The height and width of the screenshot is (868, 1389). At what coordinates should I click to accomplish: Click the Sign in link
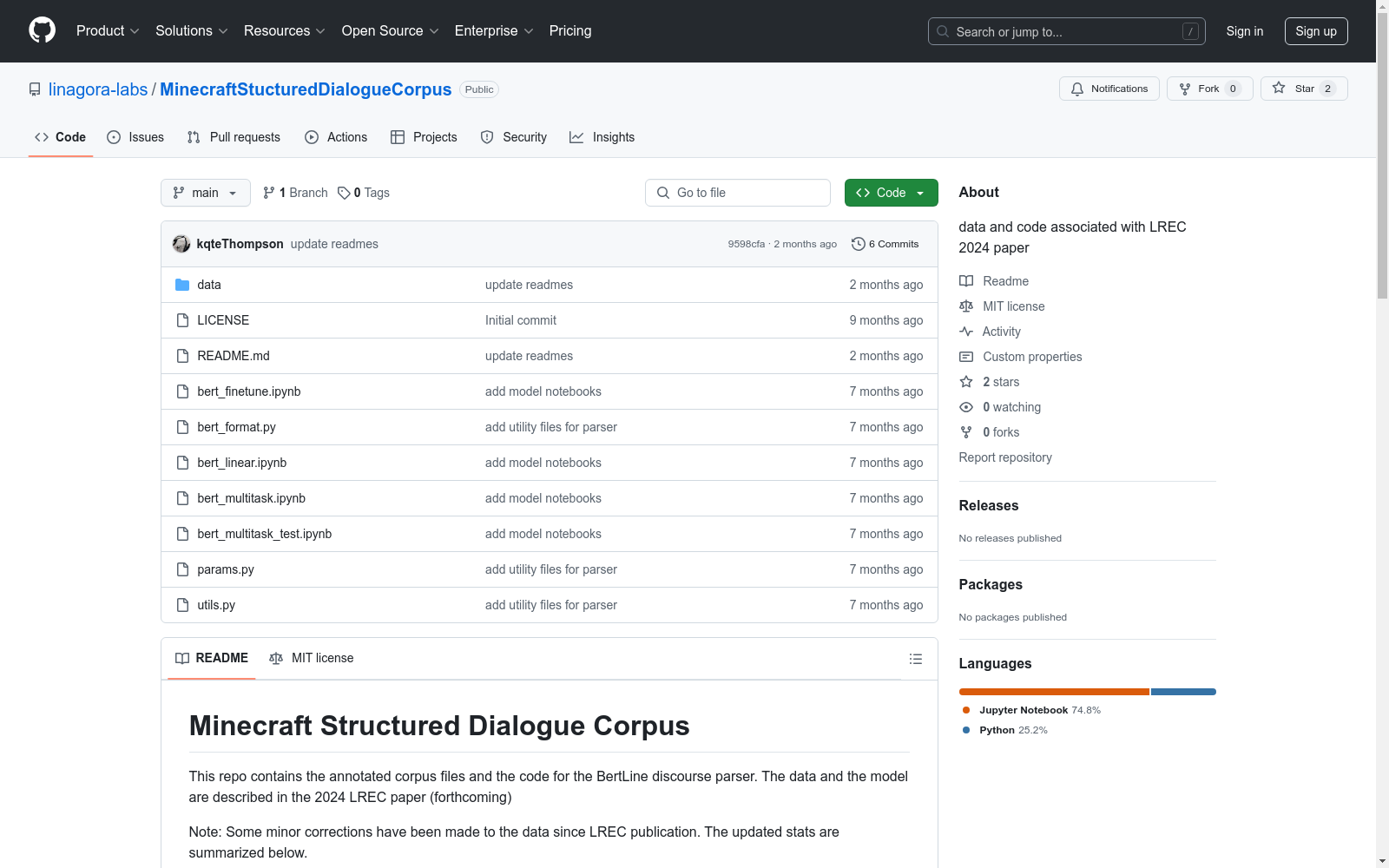[x=1245, y=31]
